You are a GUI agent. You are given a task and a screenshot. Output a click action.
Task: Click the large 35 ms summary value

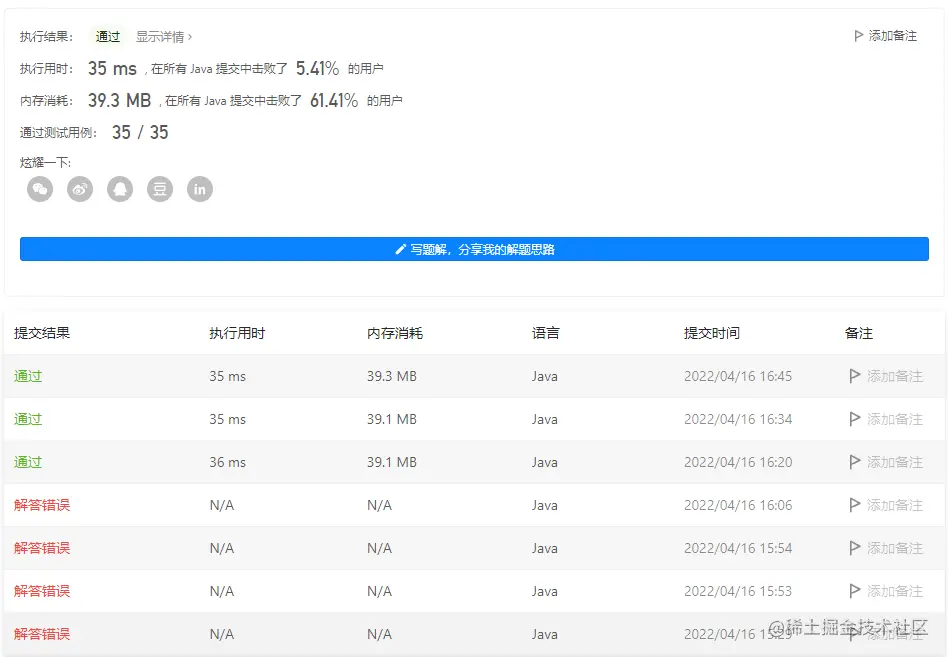tap(112, 68)
